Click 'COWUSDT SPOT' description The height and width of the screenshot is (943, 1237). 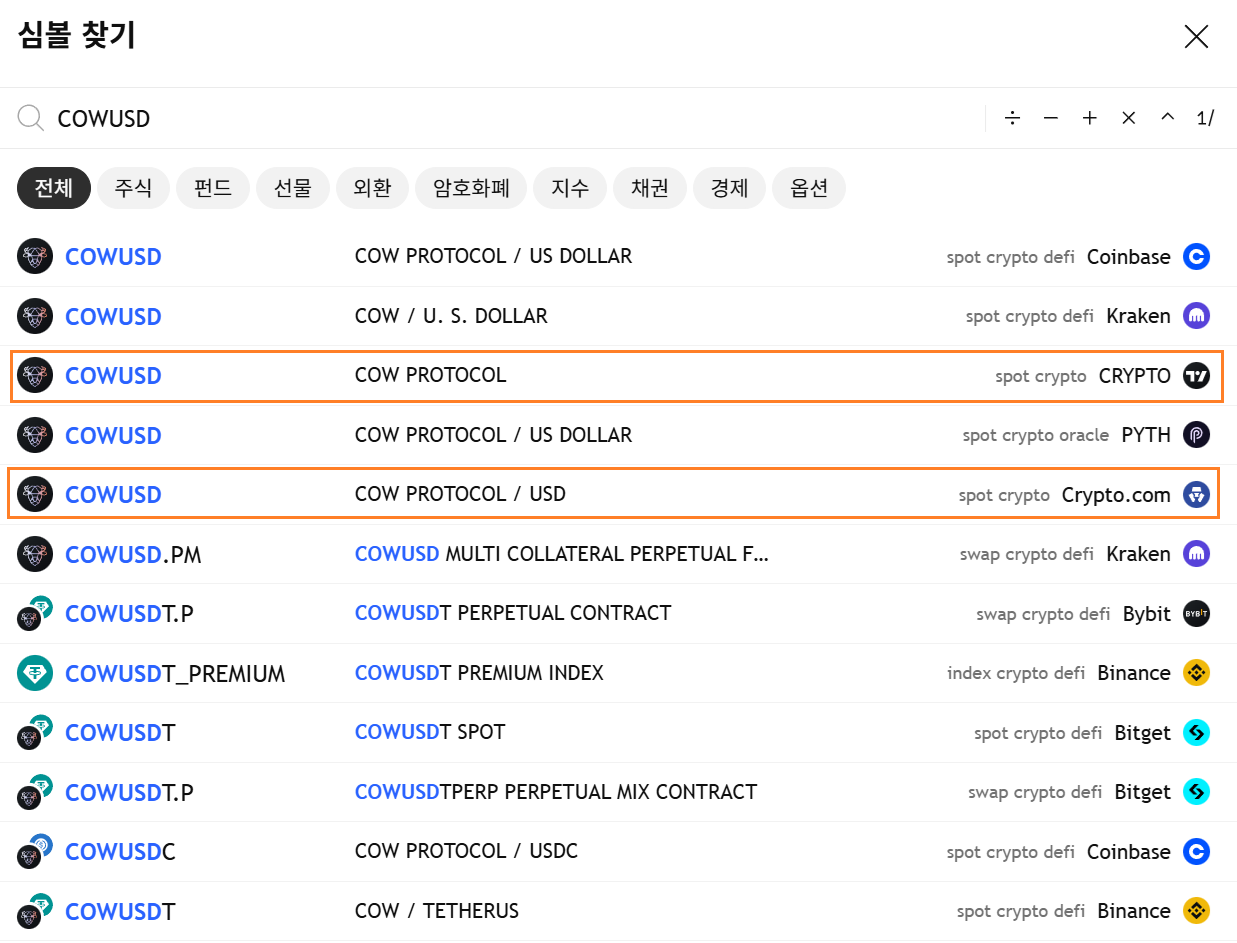(430, 732)
